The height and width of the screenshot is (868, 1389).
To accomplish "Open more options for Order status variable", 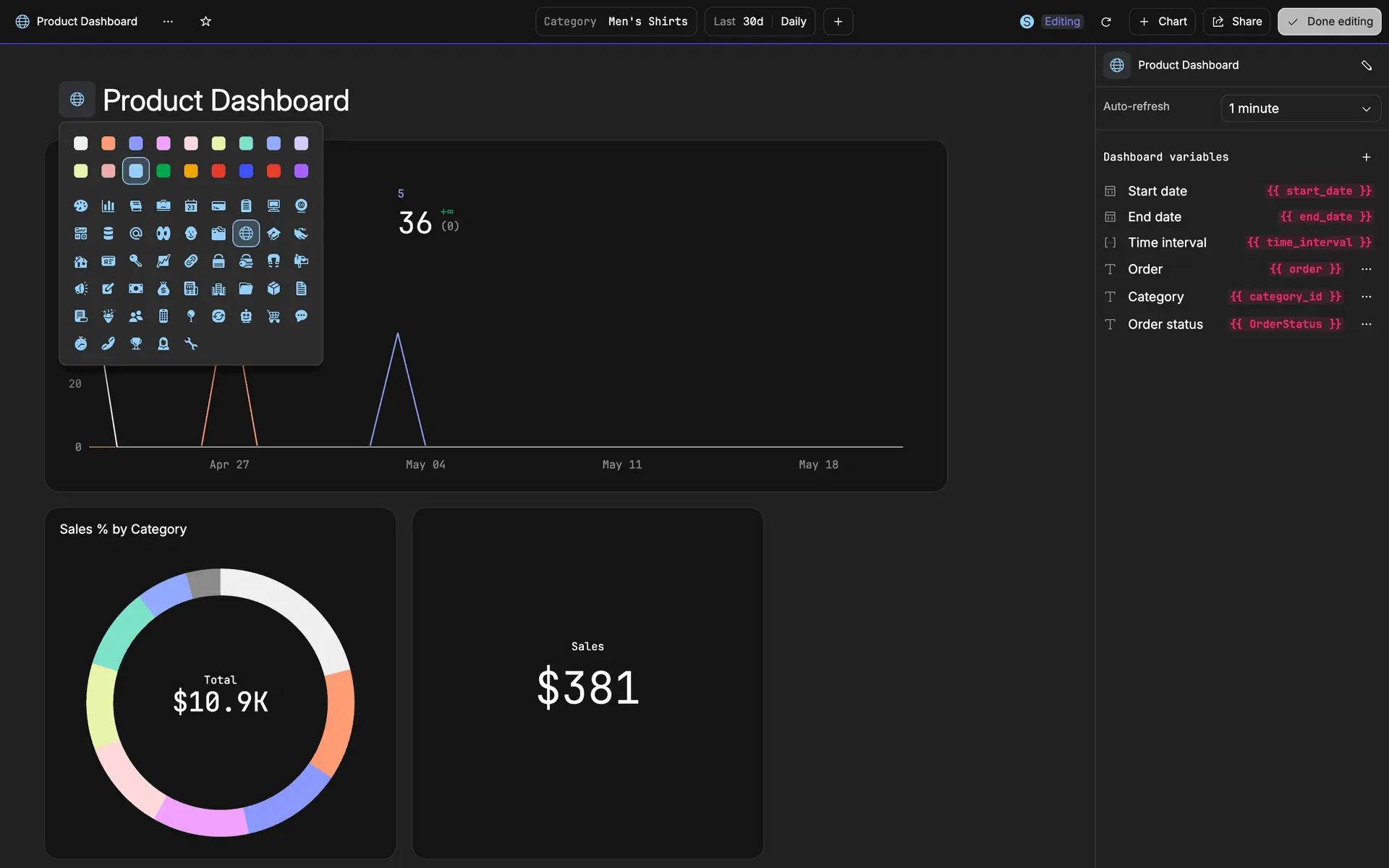I will click(x=1366, y=324).
